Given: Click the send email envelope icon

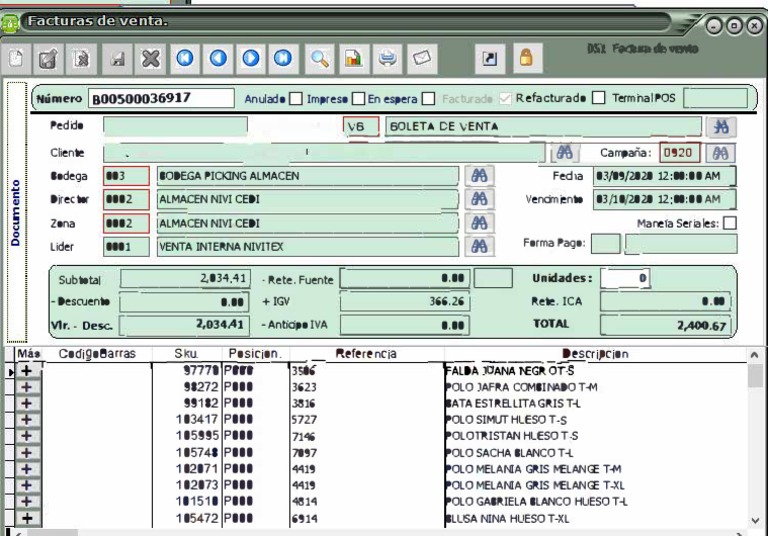Looking at the screenshot, I should click(x=422, y=58).
